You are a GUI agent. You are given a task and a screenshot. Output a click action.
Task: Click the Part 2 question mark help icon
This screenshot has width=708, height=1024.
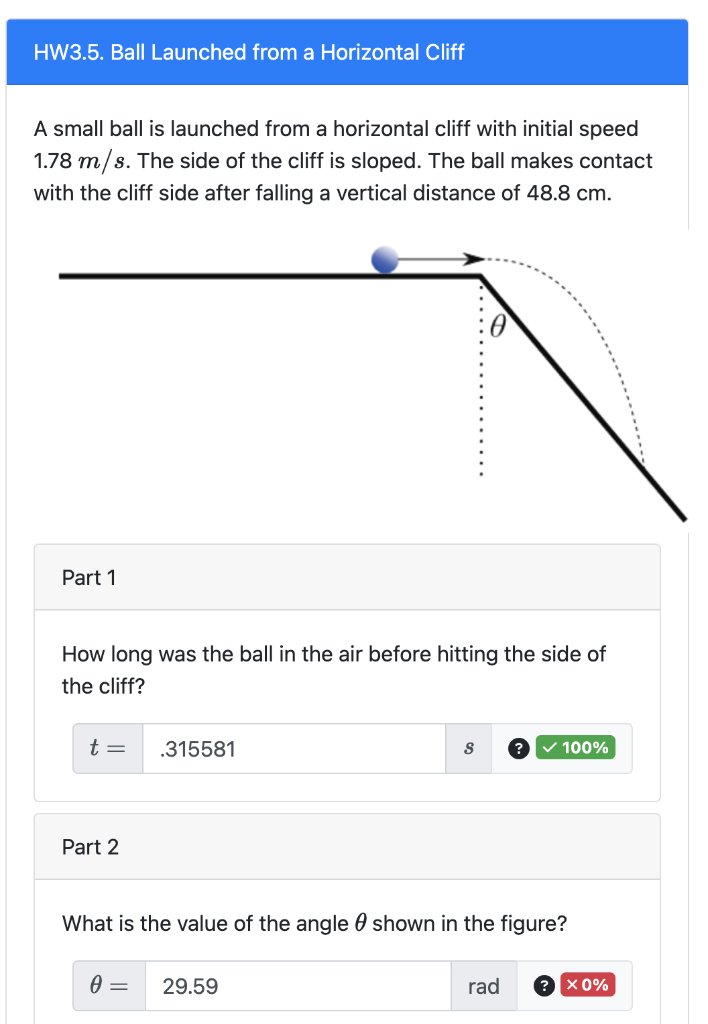tap(544, 986)
